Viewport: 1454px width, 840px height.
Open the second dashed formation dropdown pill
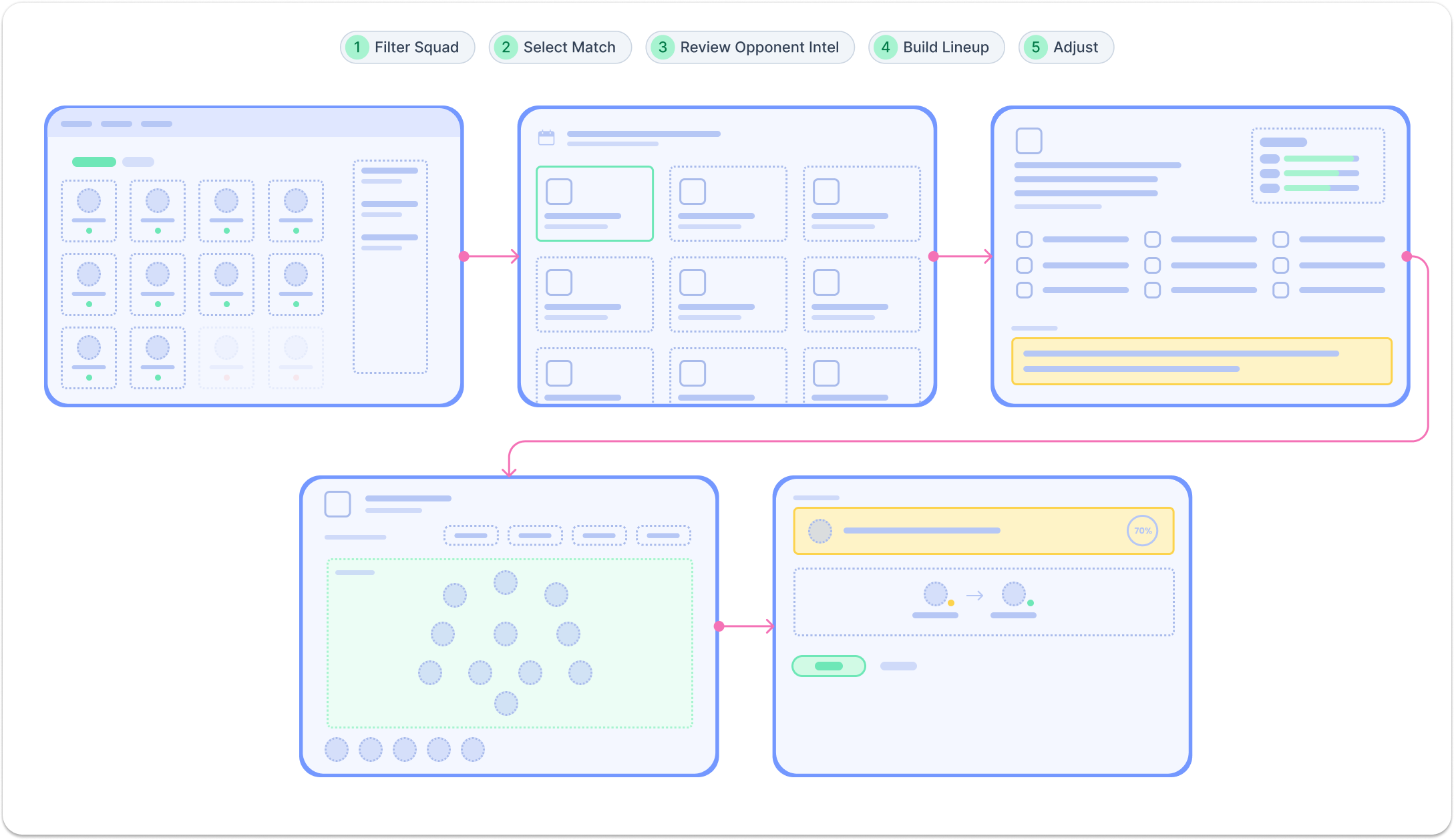(535, 536)
